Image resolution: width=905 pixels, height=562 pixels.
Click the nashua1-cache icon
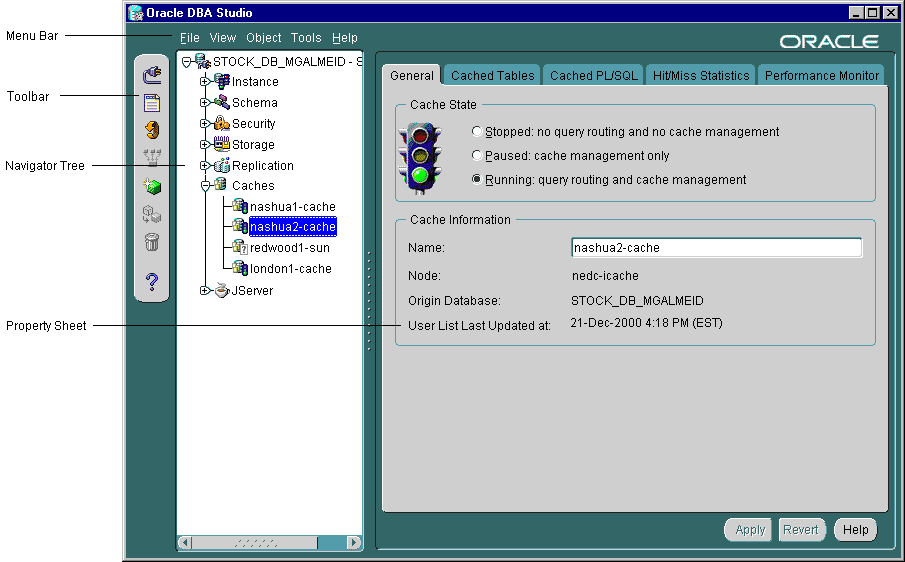[240, 205]
